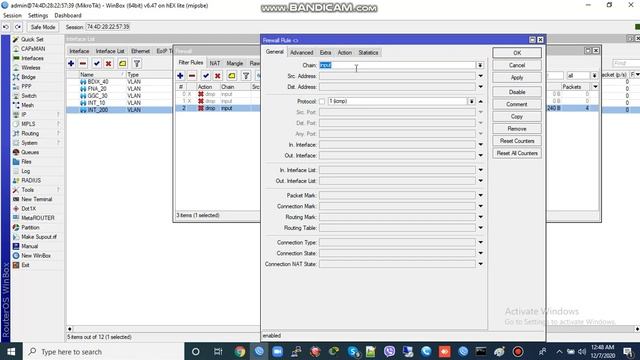
Task: Open the Settings menu
Action: tap(38, 16)
